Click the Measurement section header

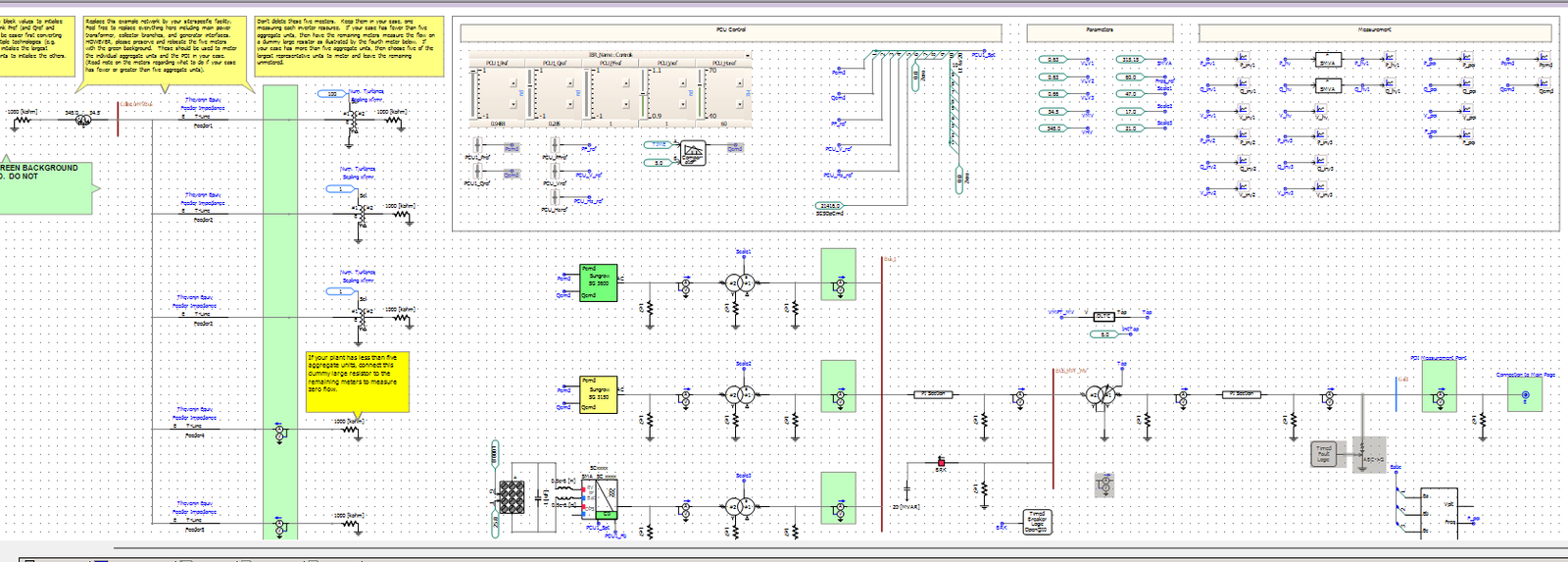[1375, 32]
